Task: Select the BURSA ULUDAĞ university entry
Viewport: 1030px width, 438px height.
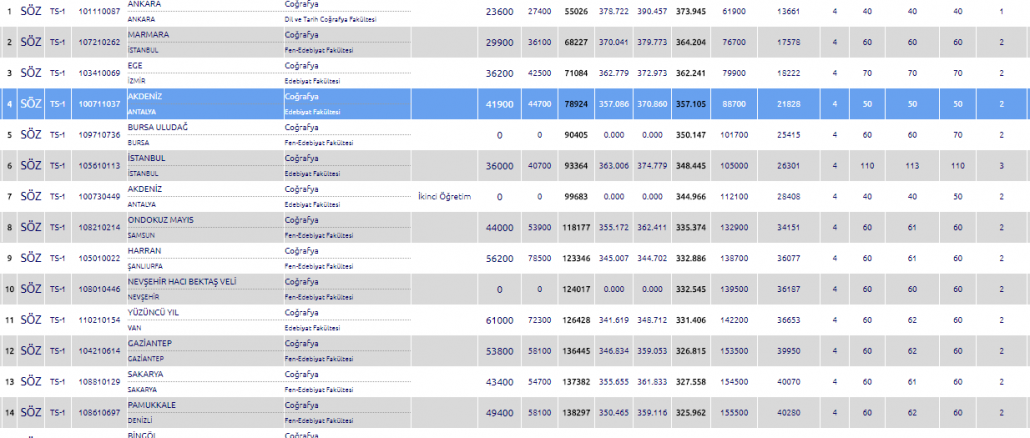Action: point(161,127)
